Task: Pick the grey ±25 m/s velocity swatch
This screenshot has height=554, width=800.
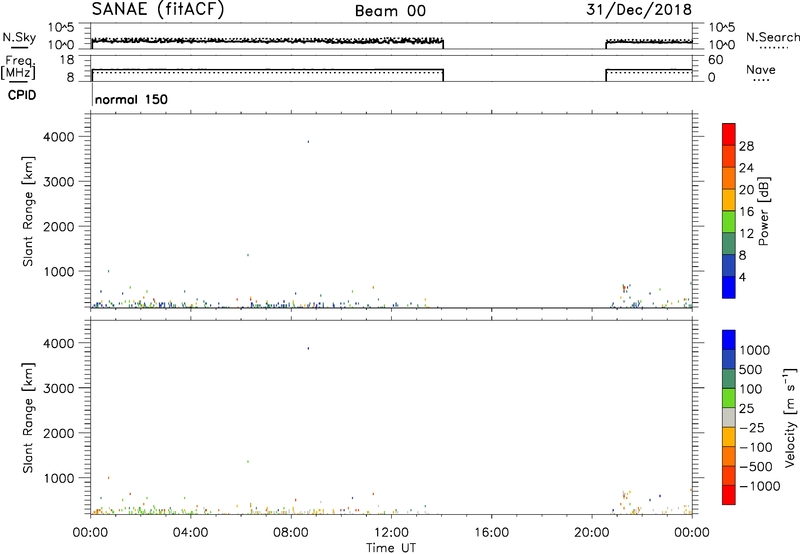Action: point(729,418)
